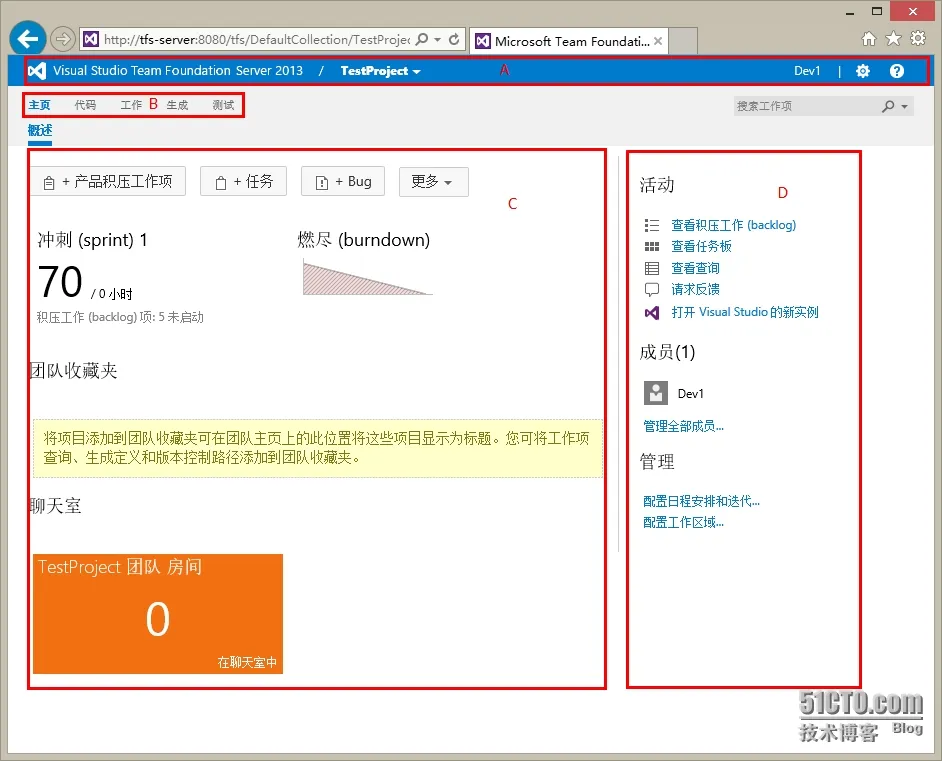Select the 代码 navigation tab

click(85, 105)
